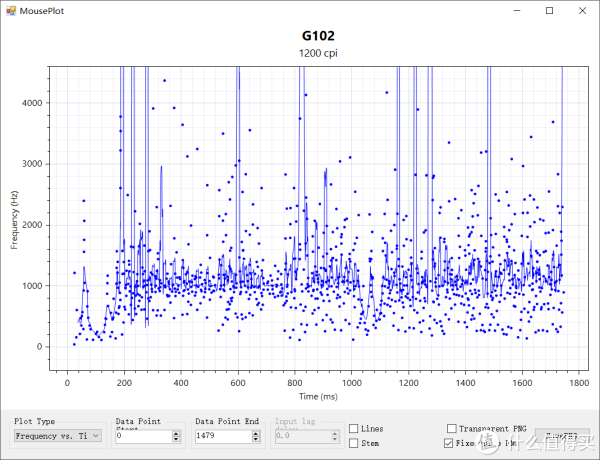Open the Plot Type dropdown
The image size is (600, 460).
click(x=57, y=436)
